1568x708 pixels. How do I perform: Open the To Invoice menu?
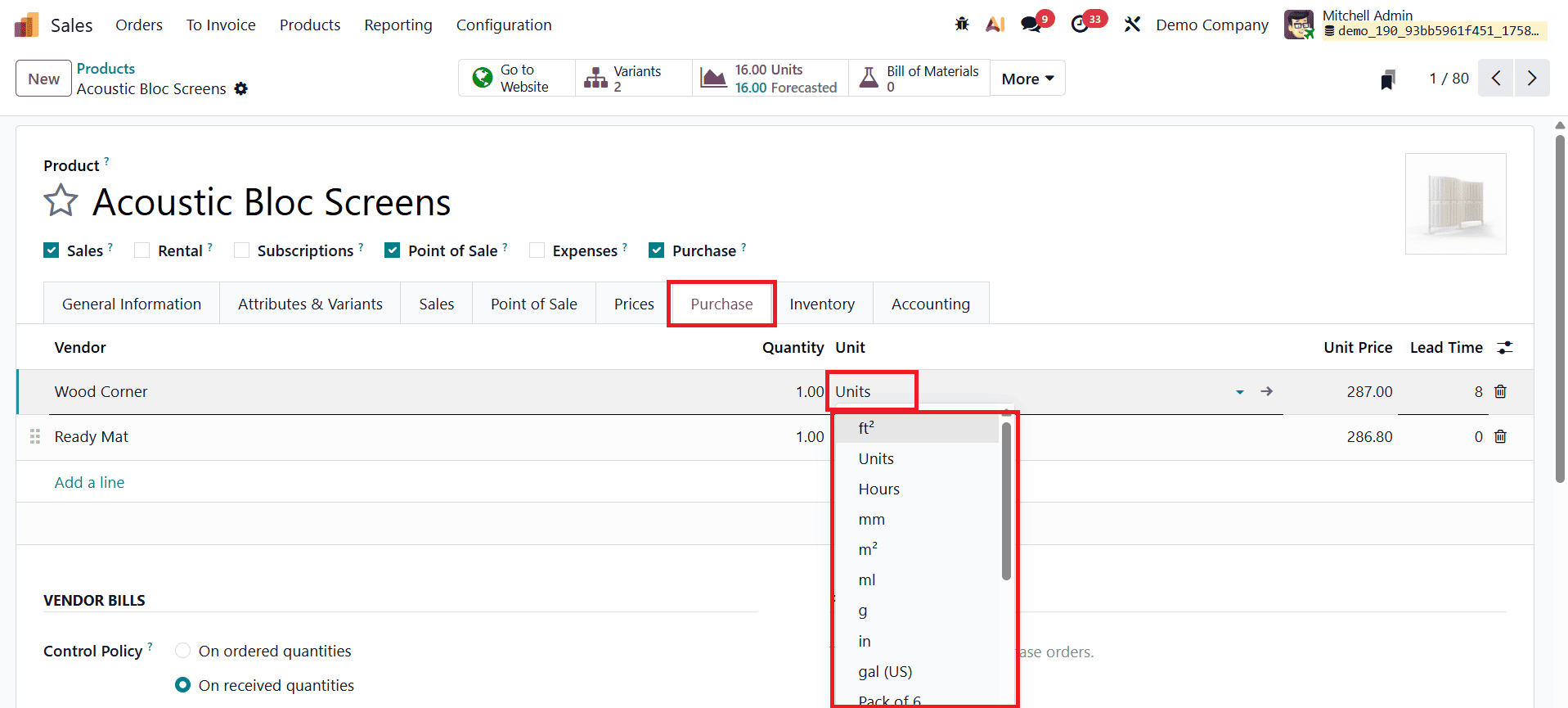point(221,25)
